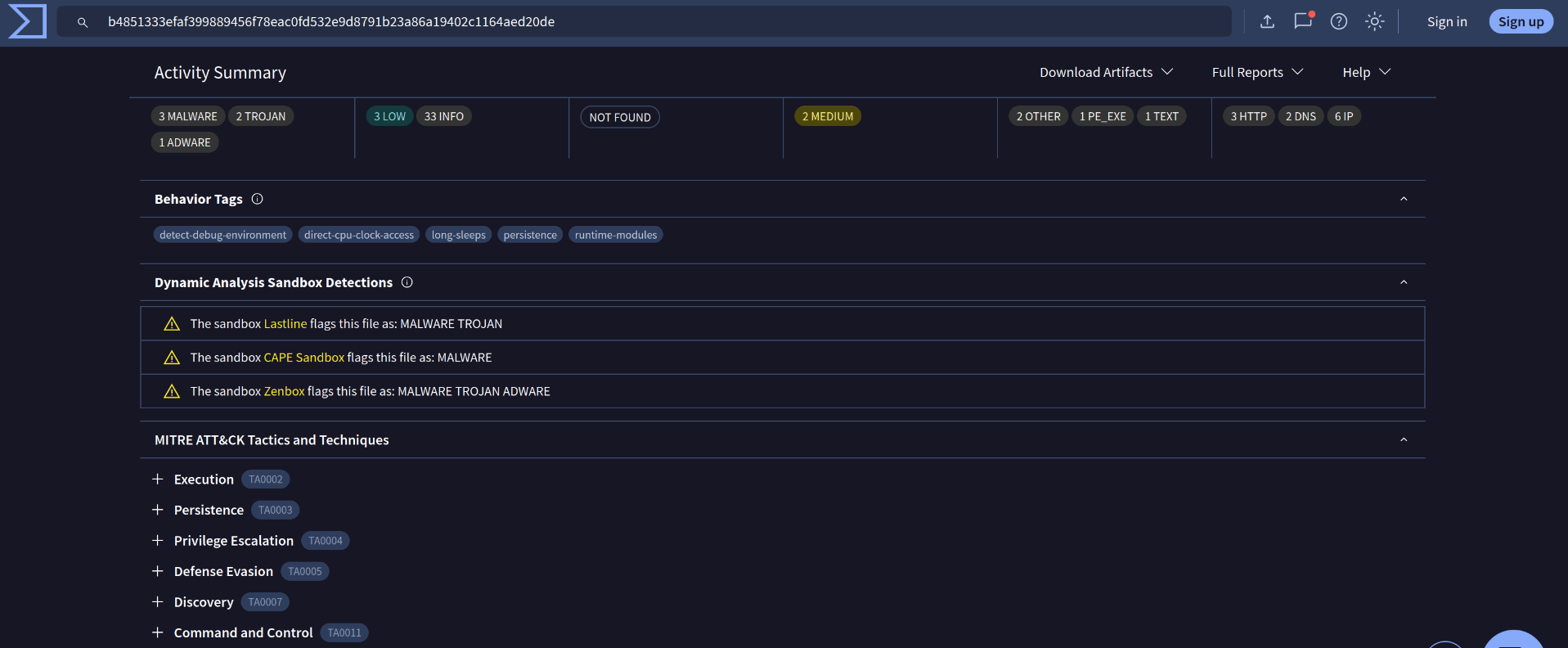1568x648 pixels.
Task: Click the Sign up button
Action: pos(1521,22)
